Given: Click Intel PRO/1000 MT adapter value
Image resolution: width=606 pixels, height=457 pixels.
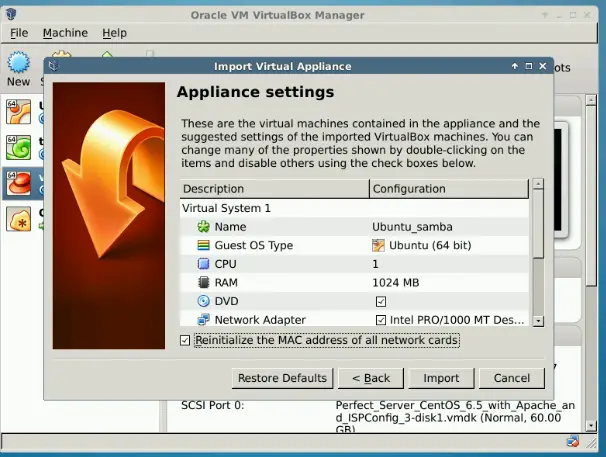Looking at the screenshot, I should pyautogui.click(x=457, y=320).
